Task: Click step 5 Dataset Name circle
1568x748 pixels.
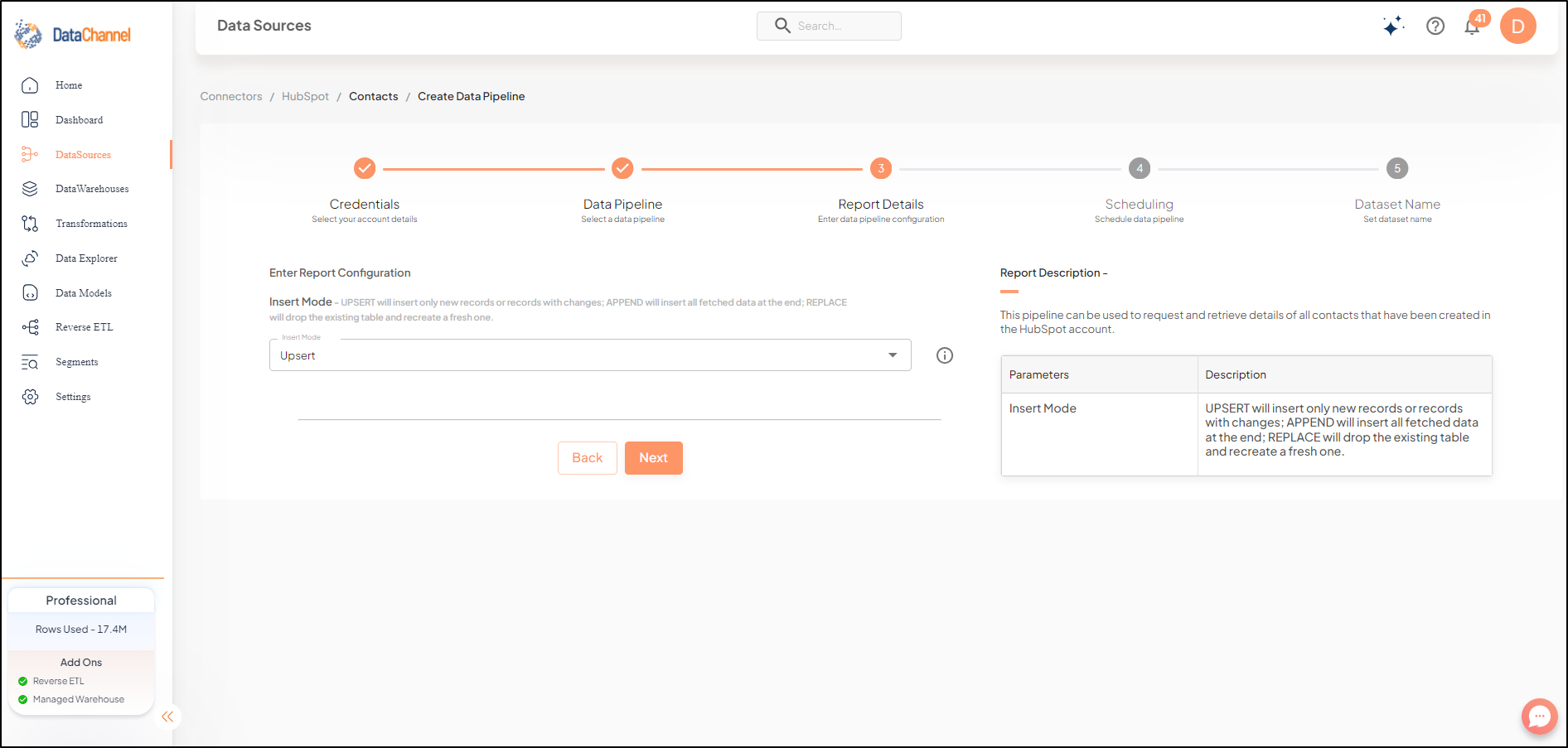Action: [1397, 168]
